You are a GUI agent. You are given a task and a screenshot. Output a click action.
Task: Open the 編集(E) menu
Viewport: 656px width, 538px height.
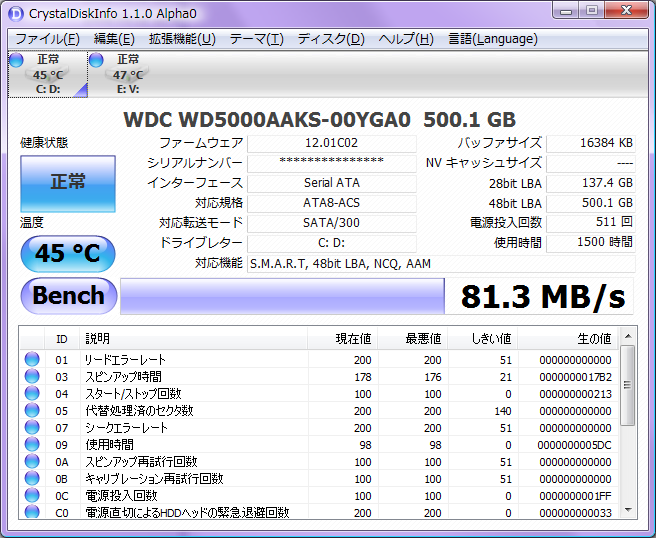114,39
